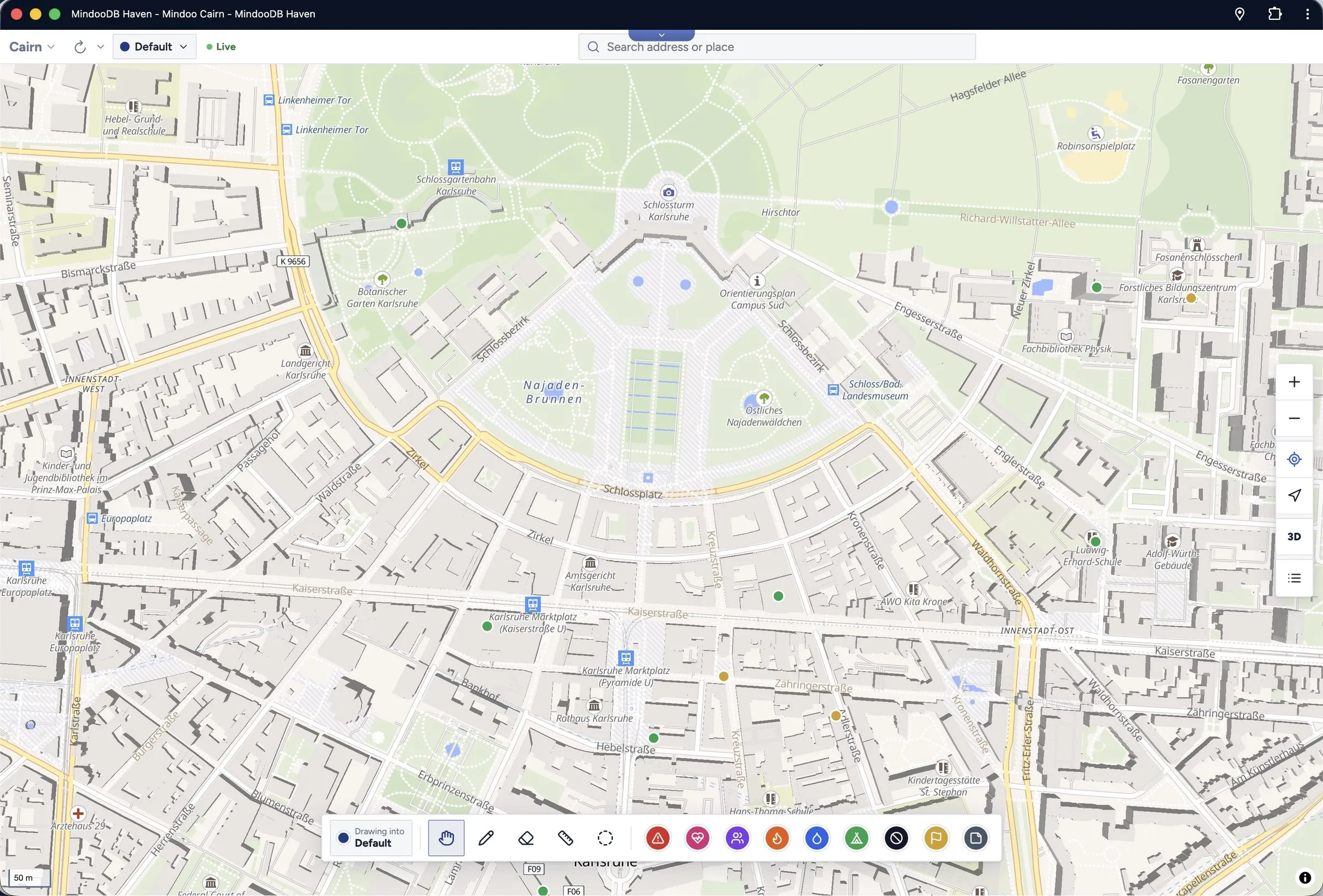Click the compass navigation arrow button
1323x896 pixels.
tap(1294, 495)
